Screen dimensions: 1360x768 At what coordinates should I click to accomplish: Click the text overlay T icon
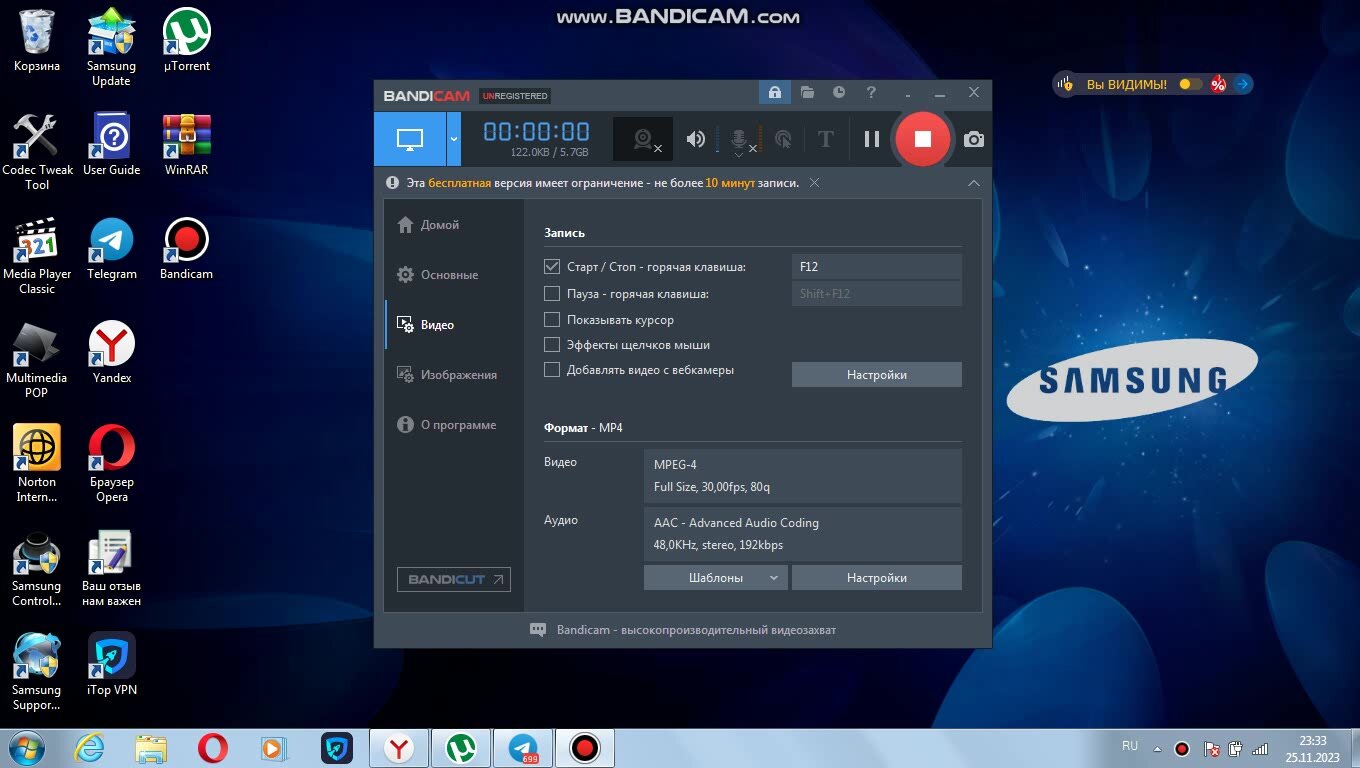coord(825,139)
